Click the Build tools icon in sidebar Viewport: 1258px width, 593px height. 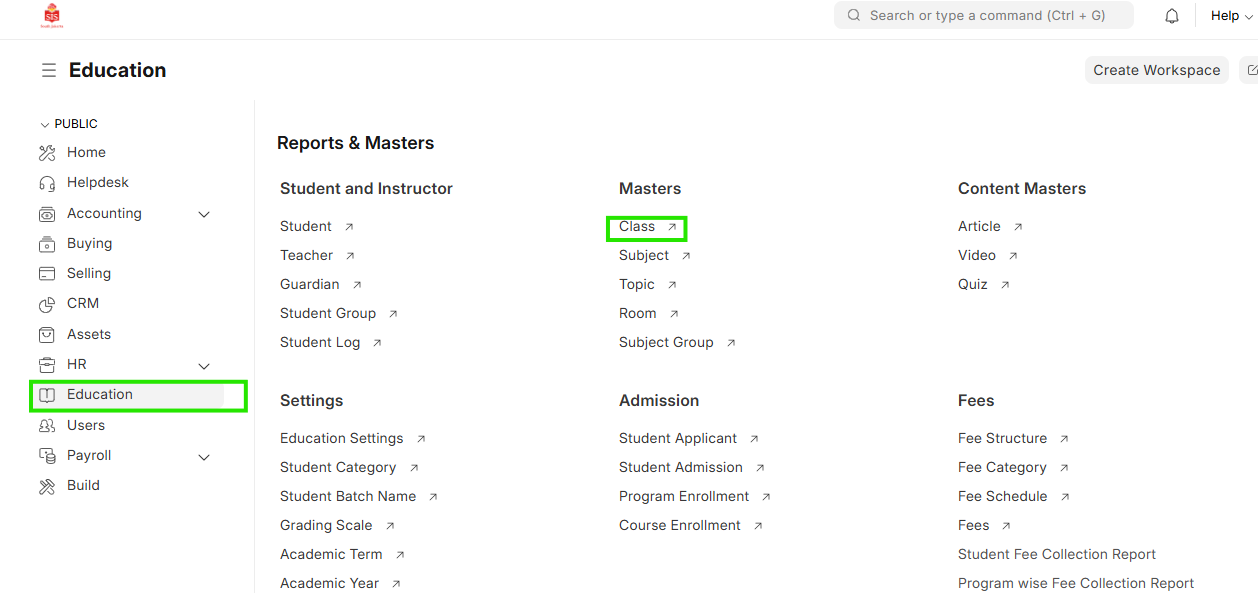coord(47,486)
